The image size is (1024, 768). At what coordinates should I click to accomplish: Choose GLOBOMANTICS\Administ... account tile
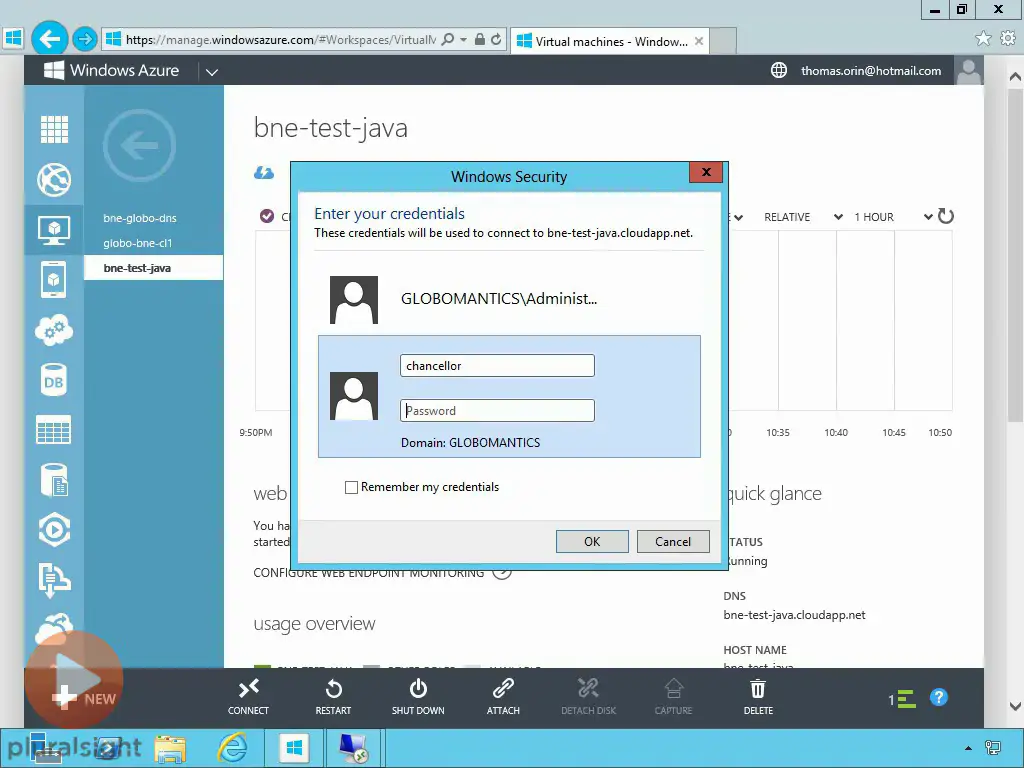[509, 300]
